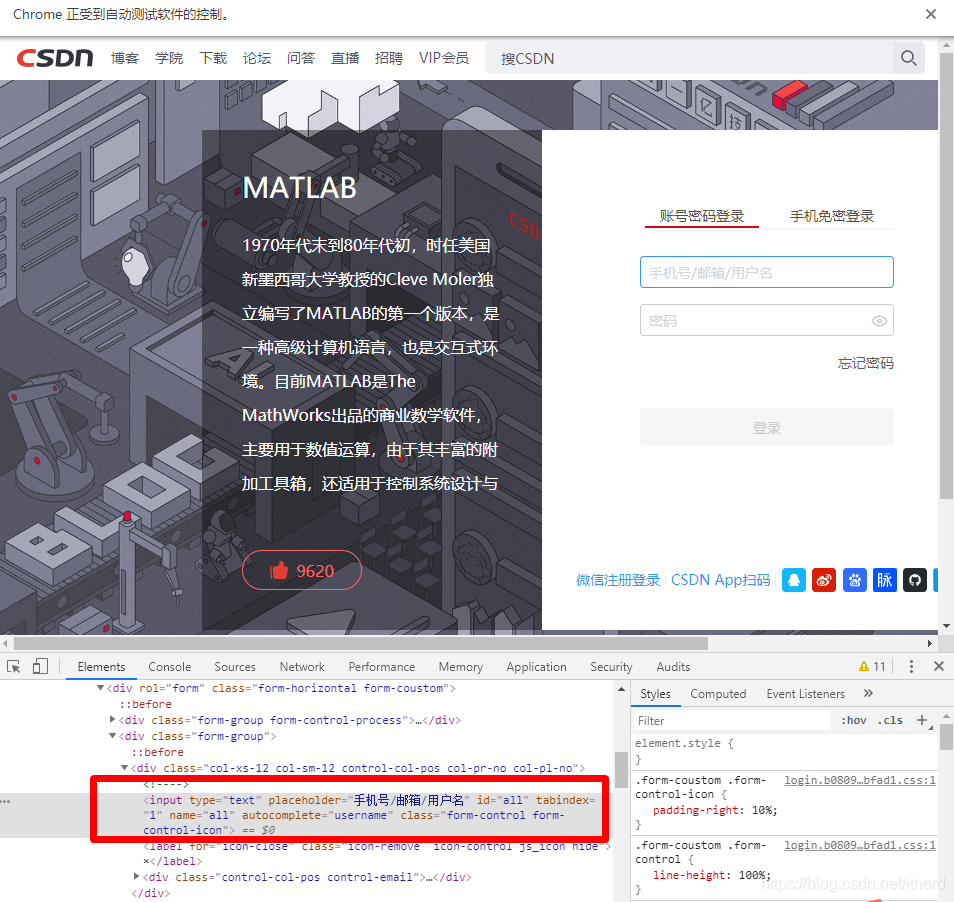
Task: Click the 直播 nav item
Action: [x=345, y=58]
